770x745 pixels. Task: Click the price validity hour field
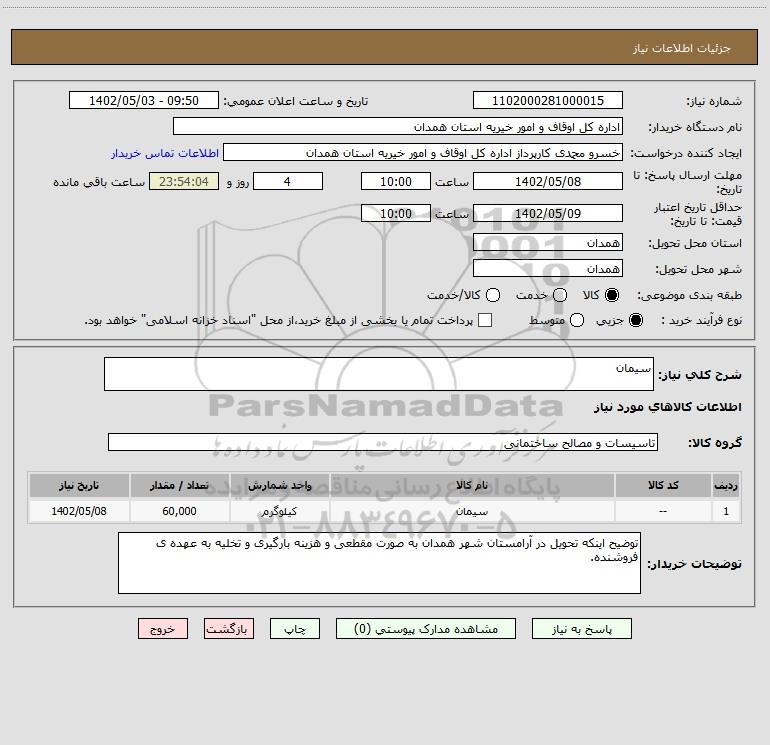(x=396, y=213)
